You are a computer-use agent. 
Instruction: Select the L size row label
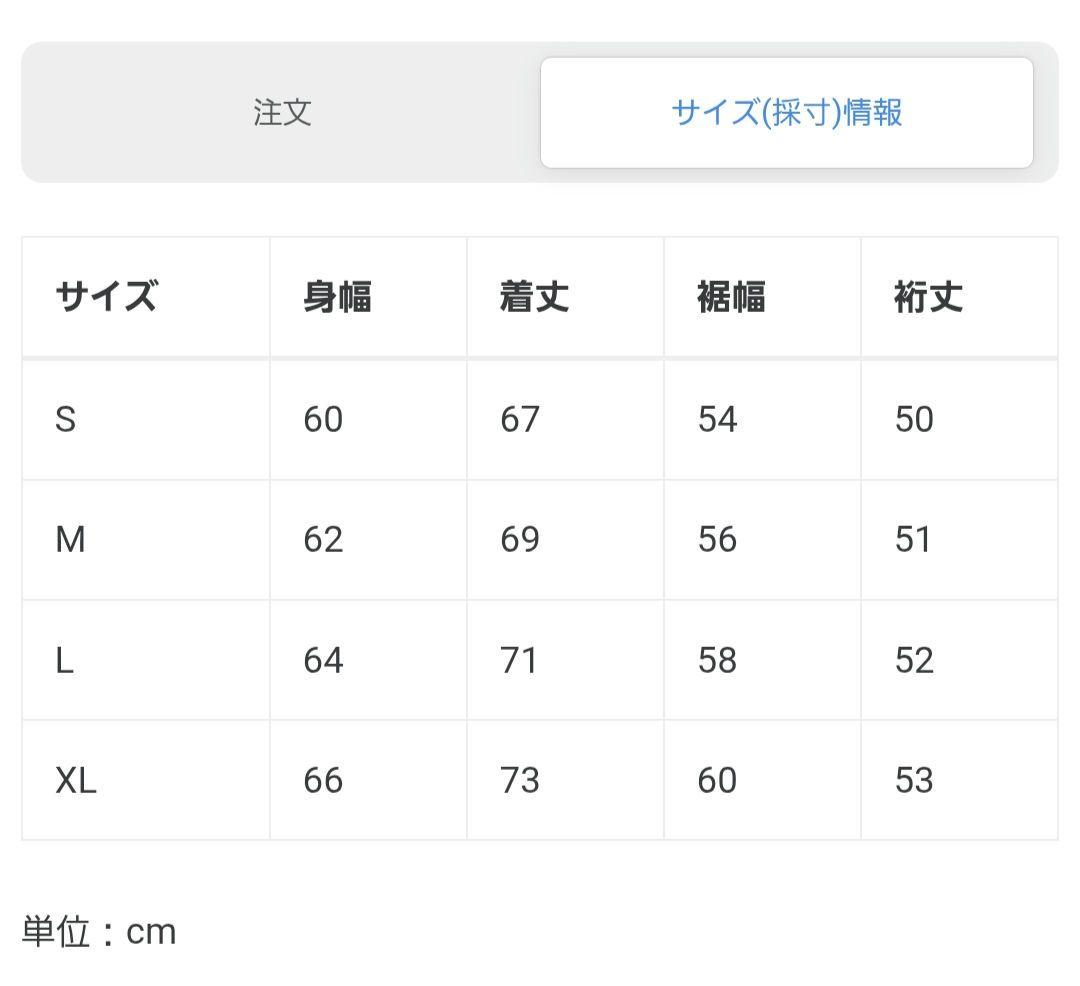click(x=64, y=660)
